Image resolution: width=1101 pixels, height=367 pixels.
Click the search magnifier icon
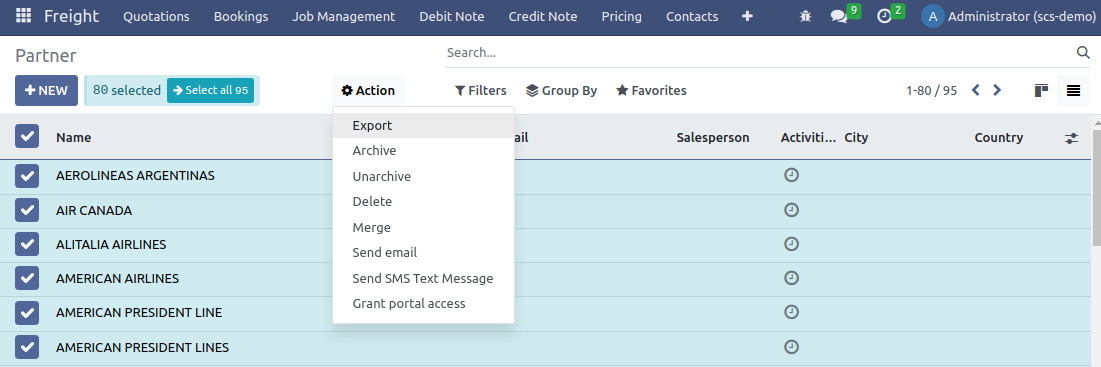point(1083,52)
